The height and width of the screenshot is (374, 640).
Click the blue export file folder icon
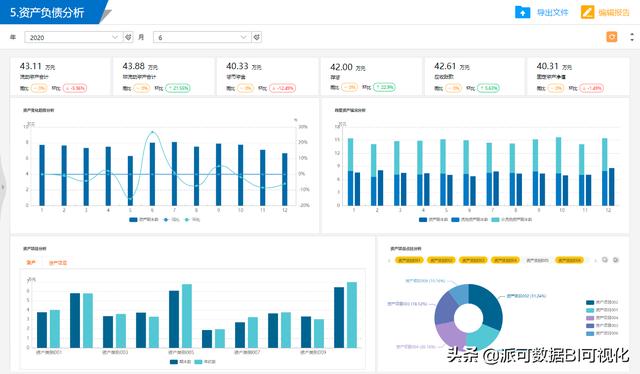(x=522, y=12)
